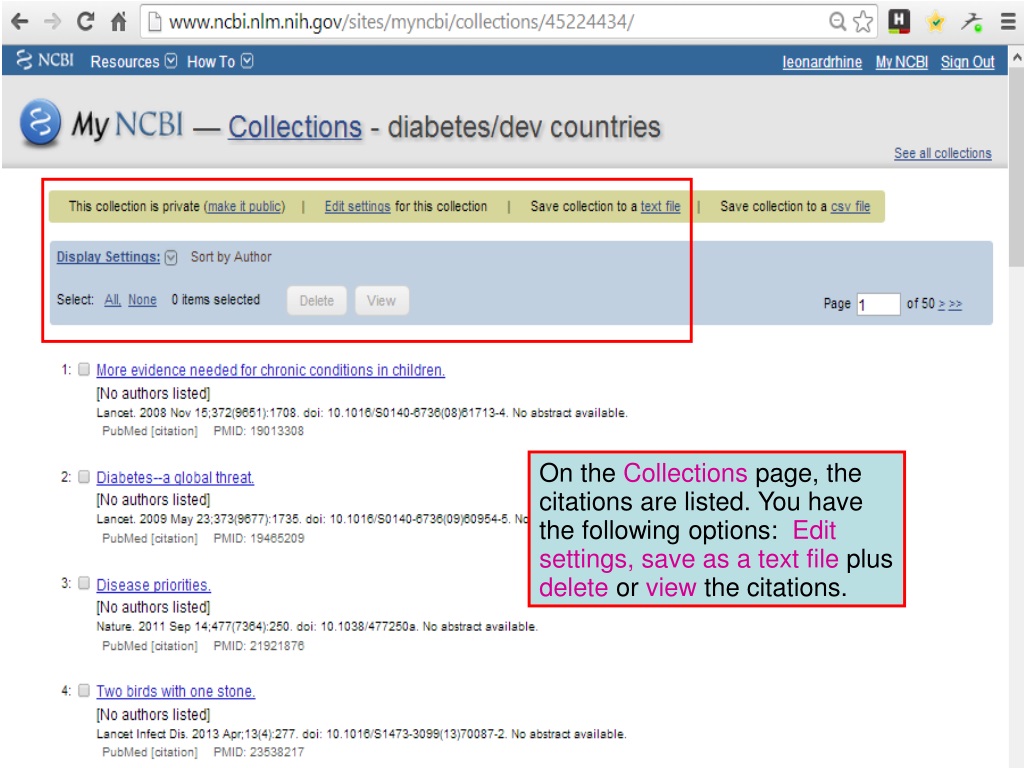
Task: Jump to last page with double arrow
Action: click(x=955, y=304)
